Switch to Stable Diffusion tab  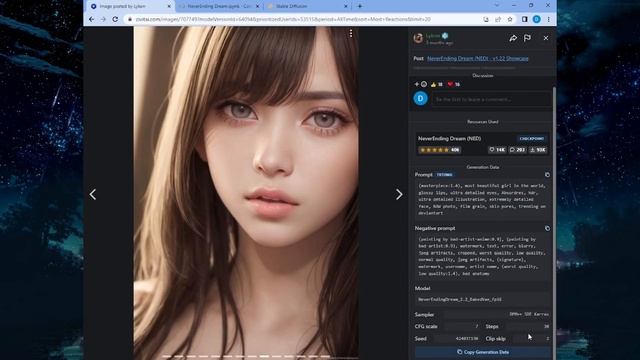307,6
